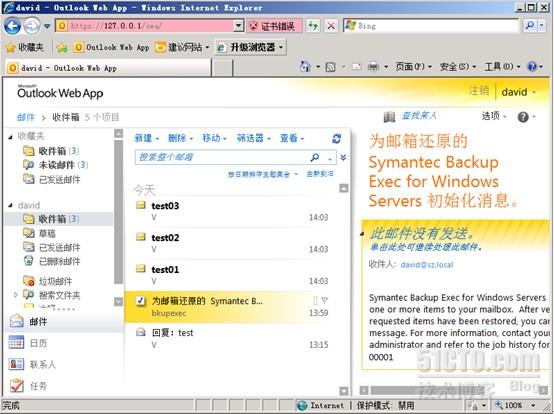Open the Page (P) menu
The height and width of the screenshot is (414, 554).
[413, 66]
